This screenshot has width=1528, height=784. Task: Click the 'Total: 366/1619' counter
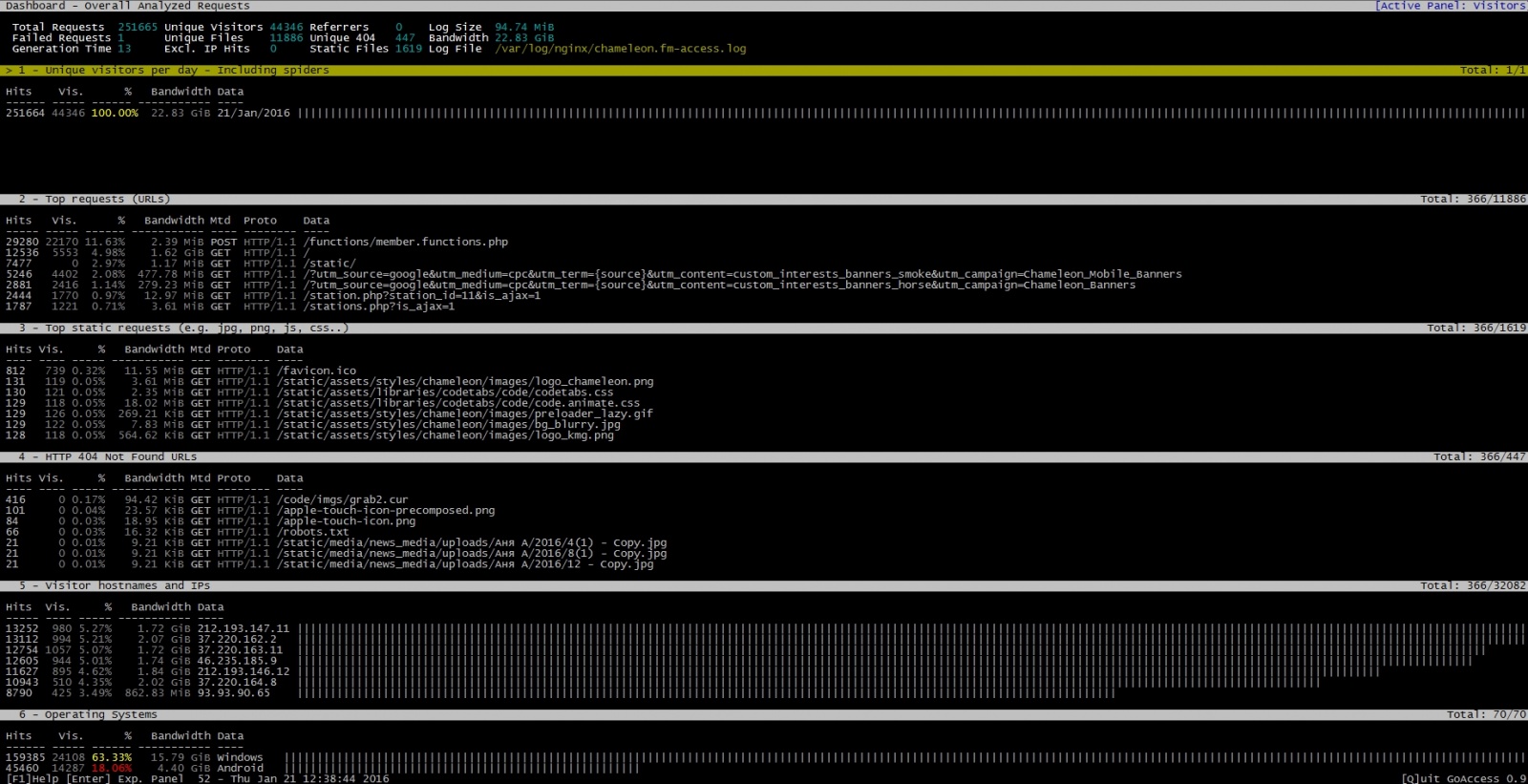[x=1476, y=328]
